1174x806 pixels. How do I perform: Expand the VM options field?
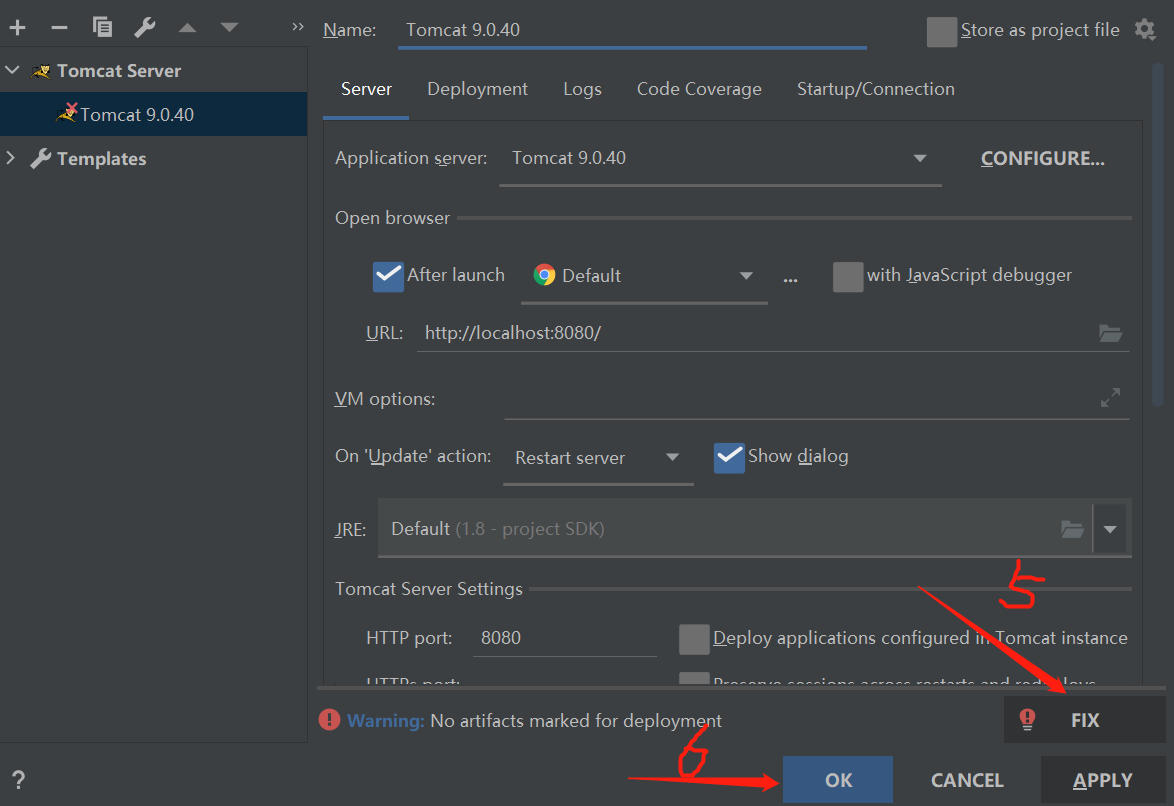(1110, 397)
